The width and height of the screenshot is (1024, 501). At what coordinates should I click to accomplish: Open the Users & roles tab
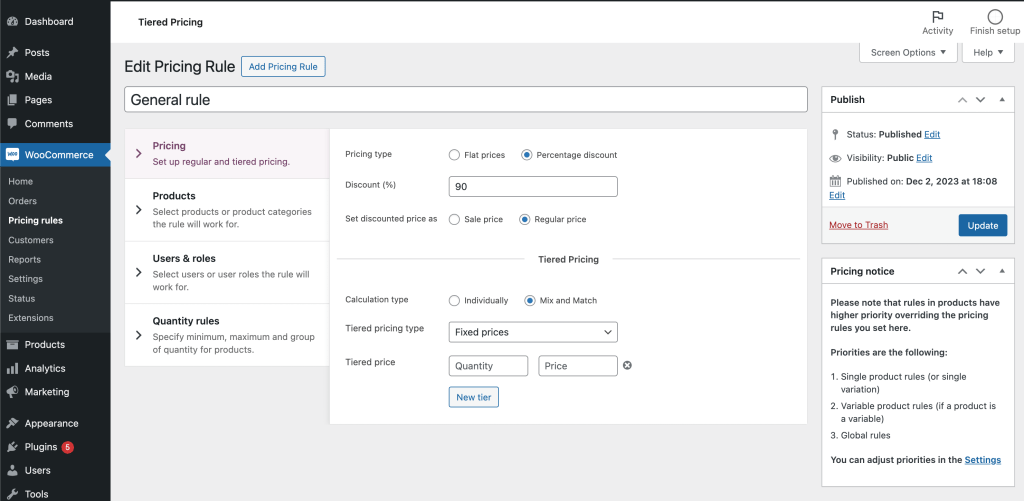pyautogui.click(x=184, y=259)
